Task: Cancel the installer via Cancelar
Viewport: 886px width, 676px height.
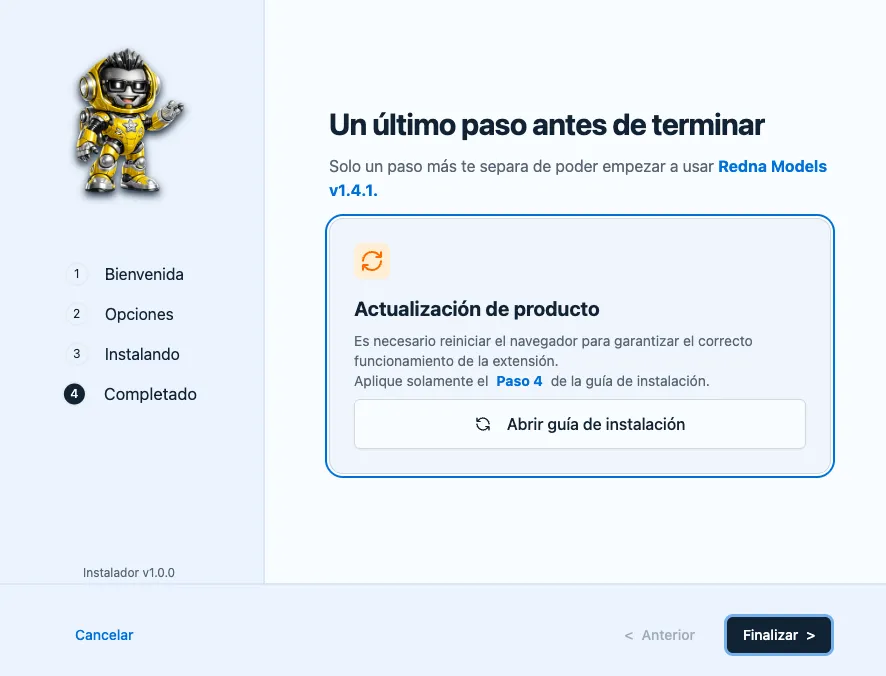Action: click(x=105, y=635)
